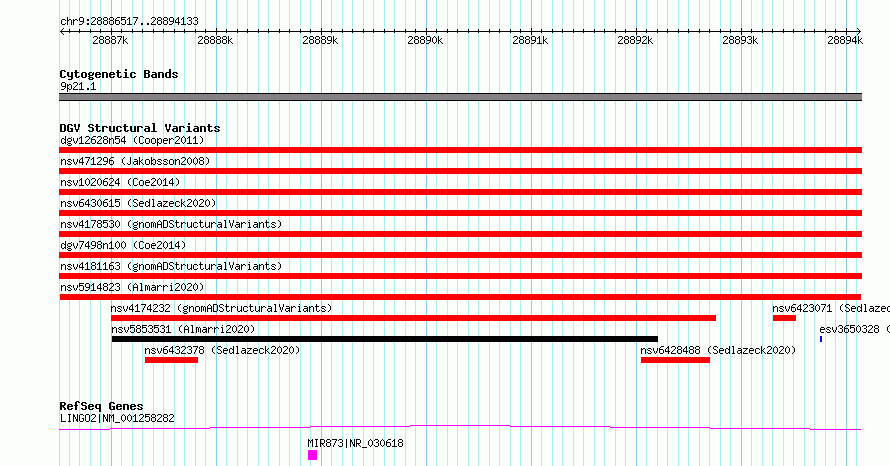Click the red bar for nsv4178530
890x466 pixels.
click(x=460, y=234)
